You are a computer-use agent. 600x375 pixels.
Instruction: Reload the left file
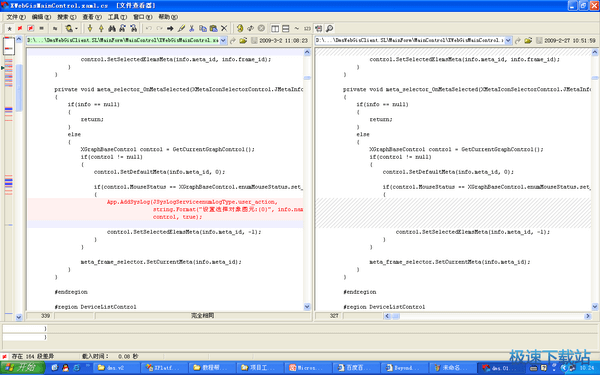(x=233, y=40)
